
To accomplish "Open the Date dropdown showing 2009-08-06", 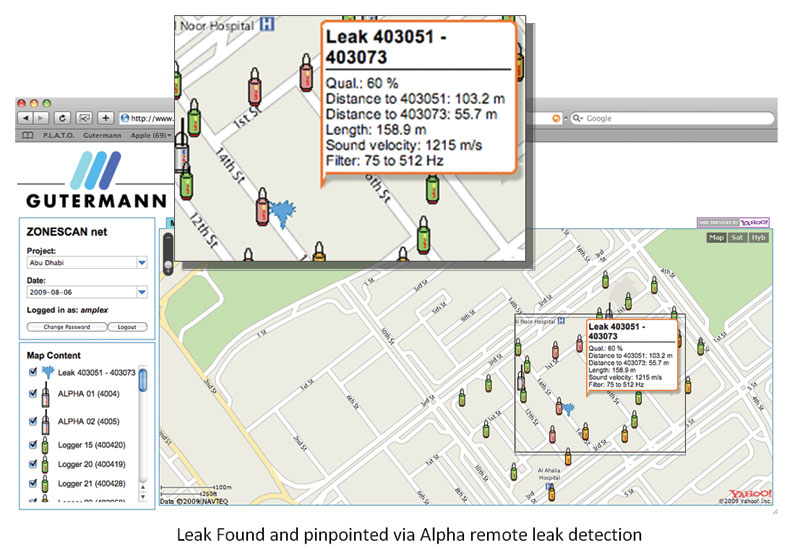I will 142,292.
